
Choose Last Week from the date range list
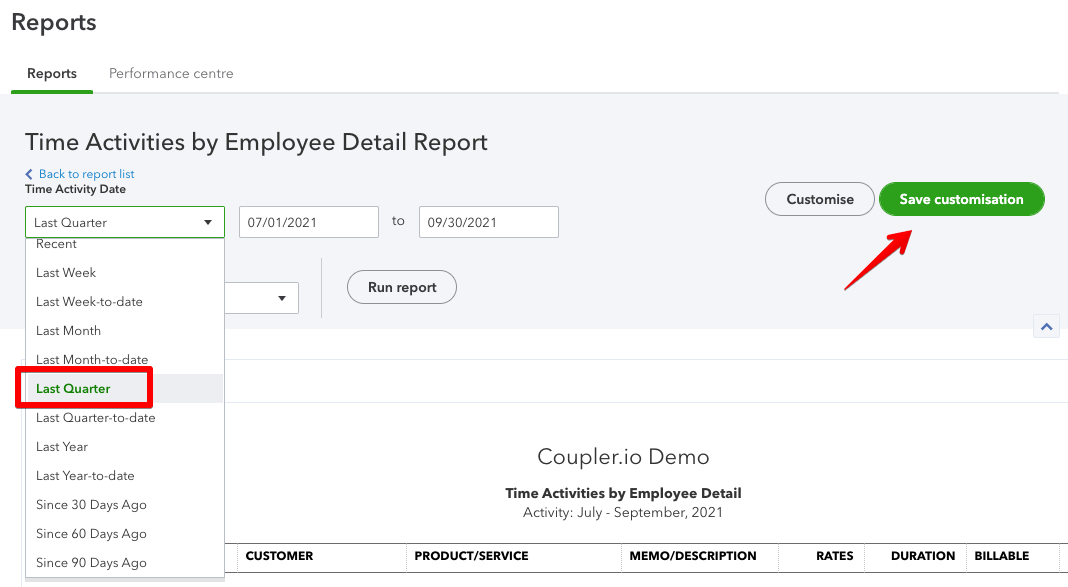coord(65,272)
